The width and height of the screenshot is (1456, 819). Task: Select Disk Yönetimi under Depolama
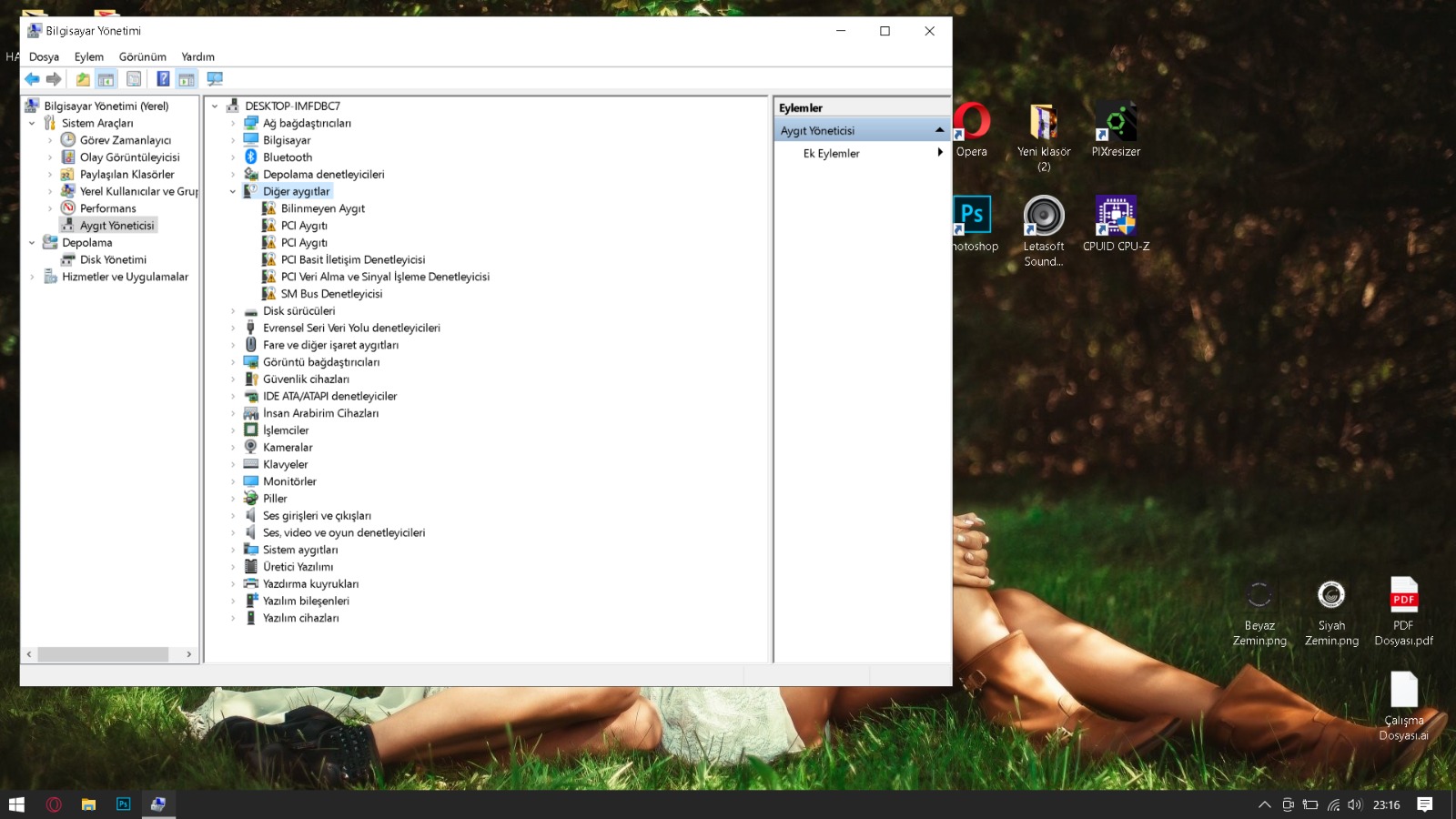113,259
